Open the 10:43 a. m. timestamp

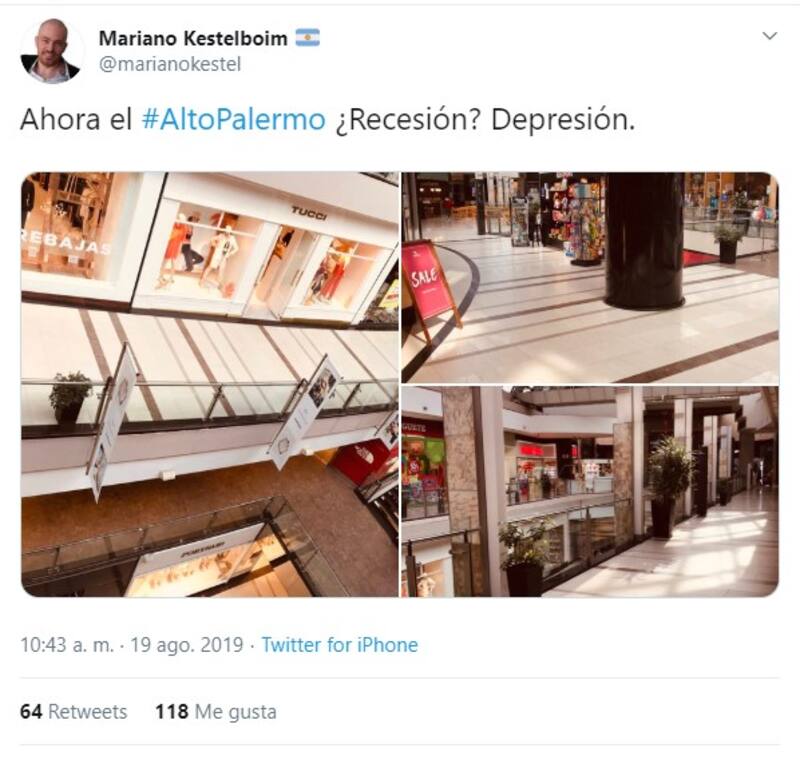[x=67, y=645]
